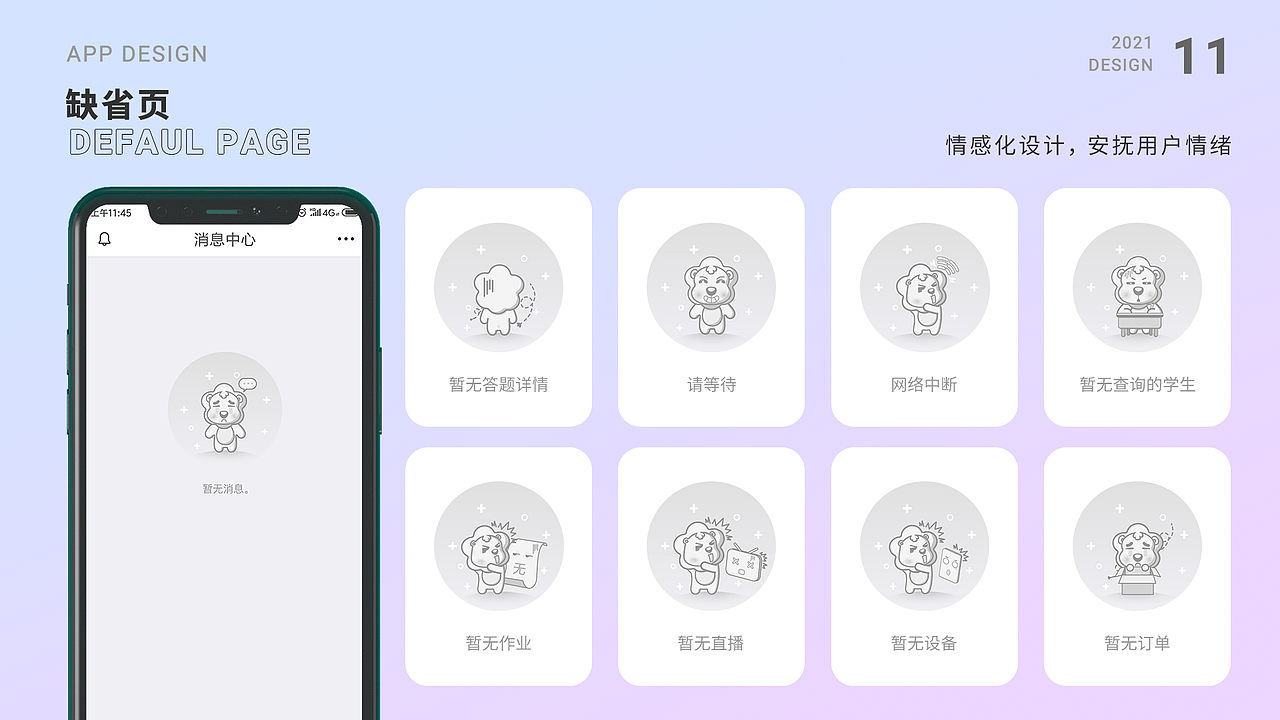Click the 网络中断 caption text
Image resolution: width=1280 pixels, height=720 pixels.
[924, 385]
